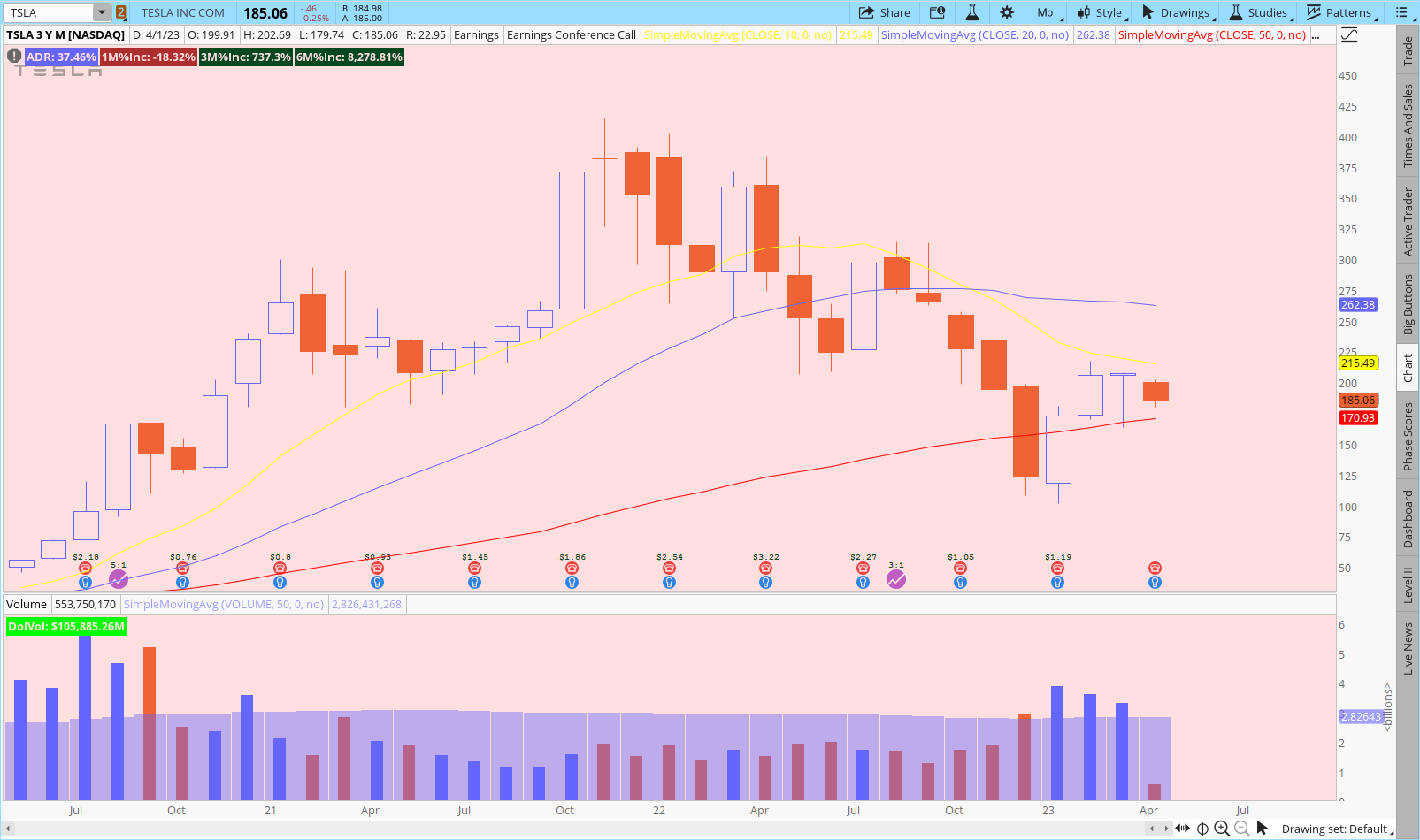This screenshot has width=1420, height=840.
Task: Click the earnings bulb icon under $1.86
Action: pos(572,582)
